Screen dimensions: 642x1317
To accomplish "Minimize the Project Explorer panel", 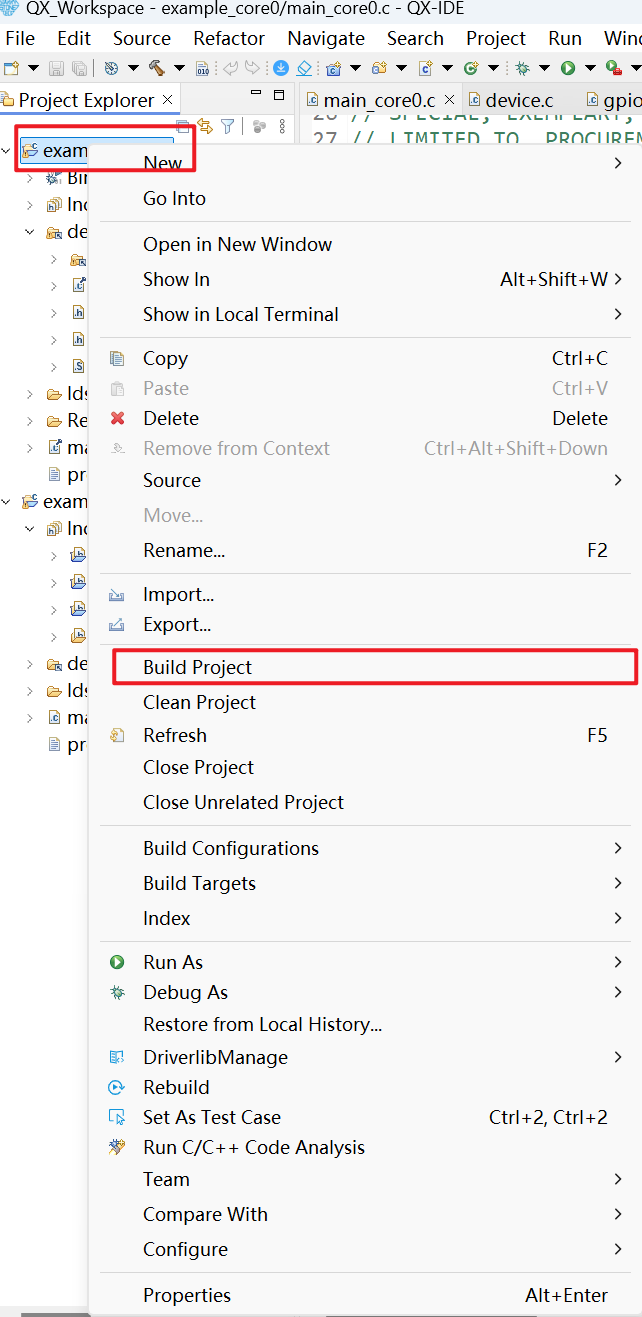I will point(256,93).
